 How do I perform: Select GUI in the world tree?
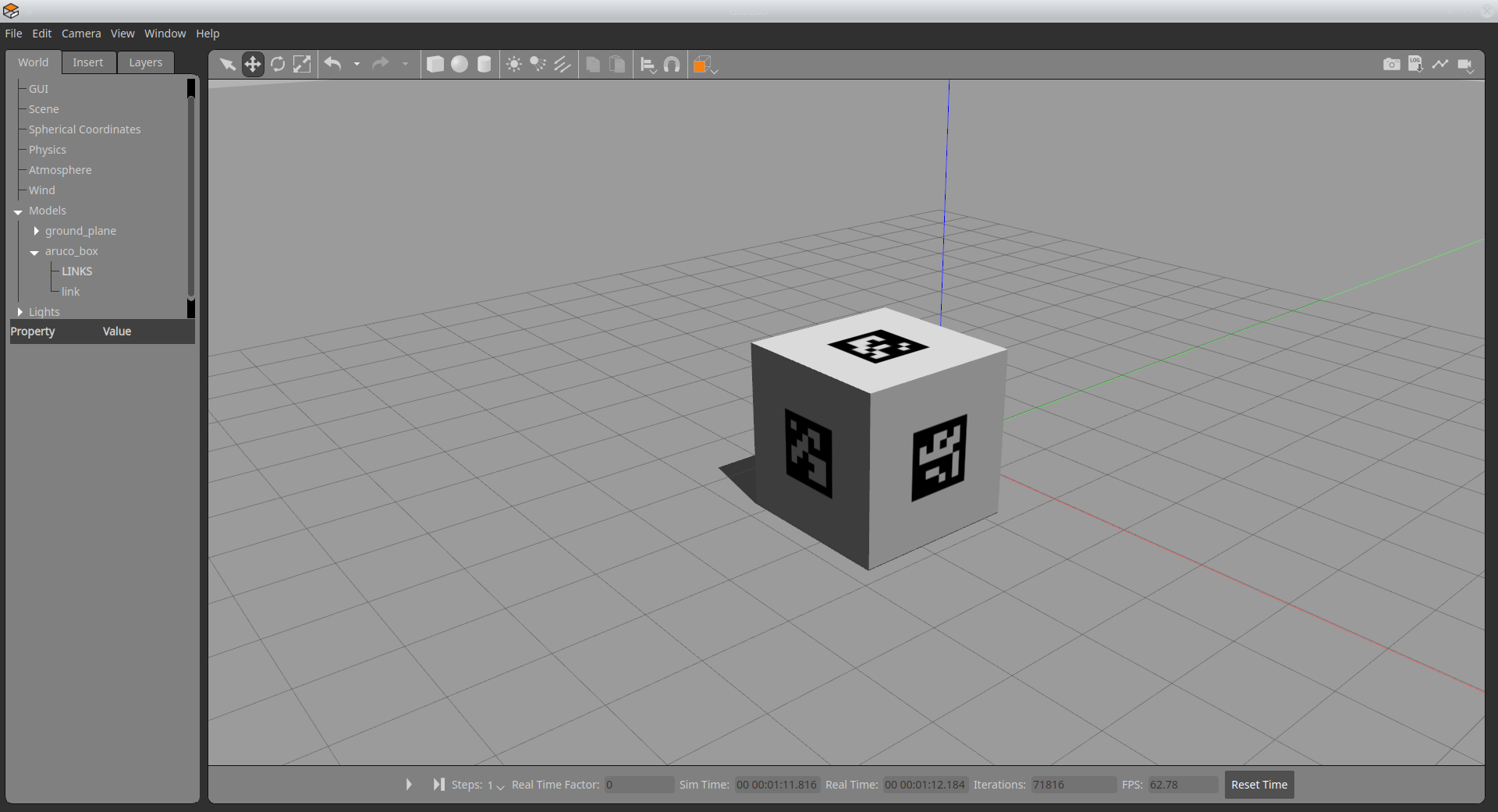tap(38, 89)
